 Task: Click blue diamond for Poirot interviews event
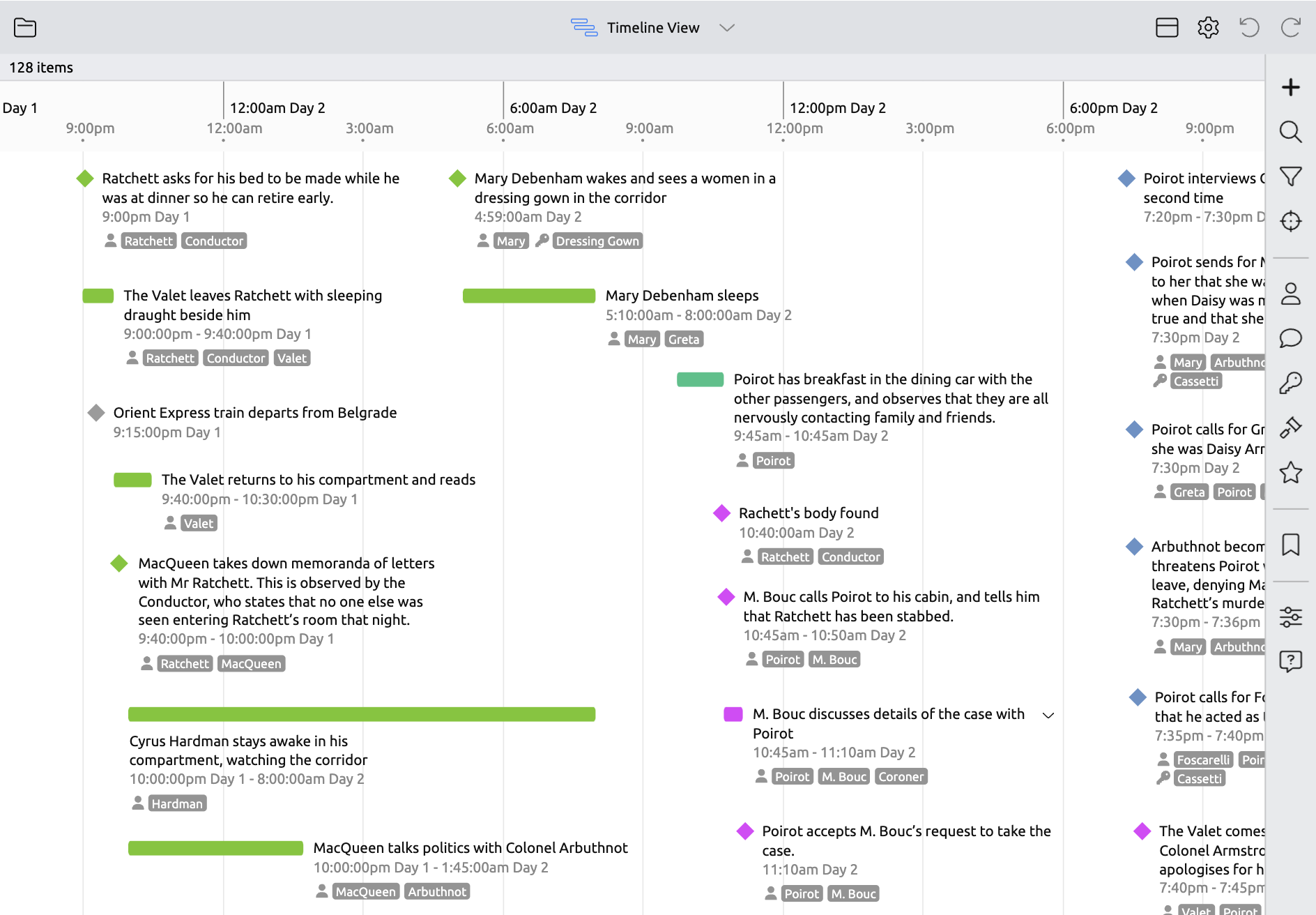click(x=1126, y=179)
